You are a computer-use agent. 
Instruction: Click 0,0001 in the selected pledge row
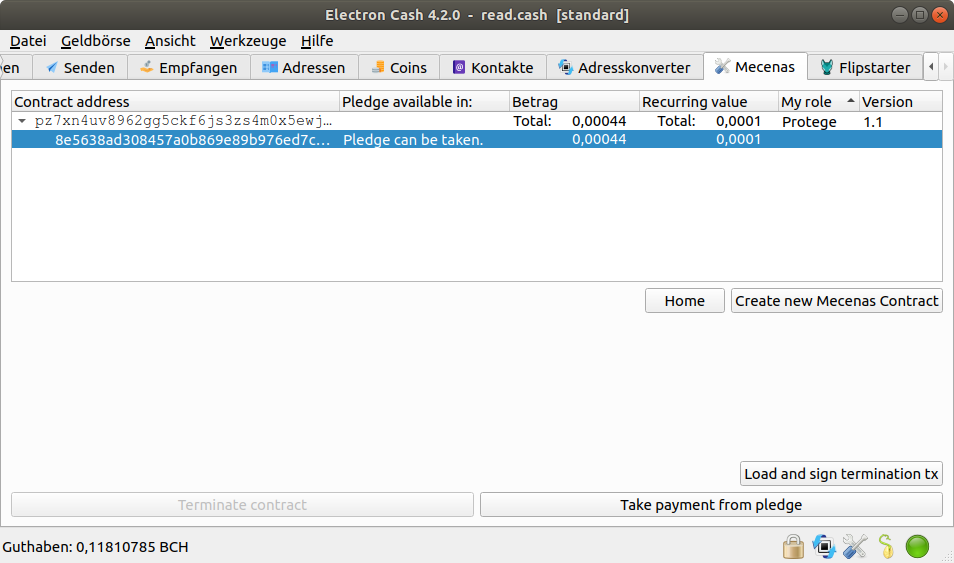(738, 139)
